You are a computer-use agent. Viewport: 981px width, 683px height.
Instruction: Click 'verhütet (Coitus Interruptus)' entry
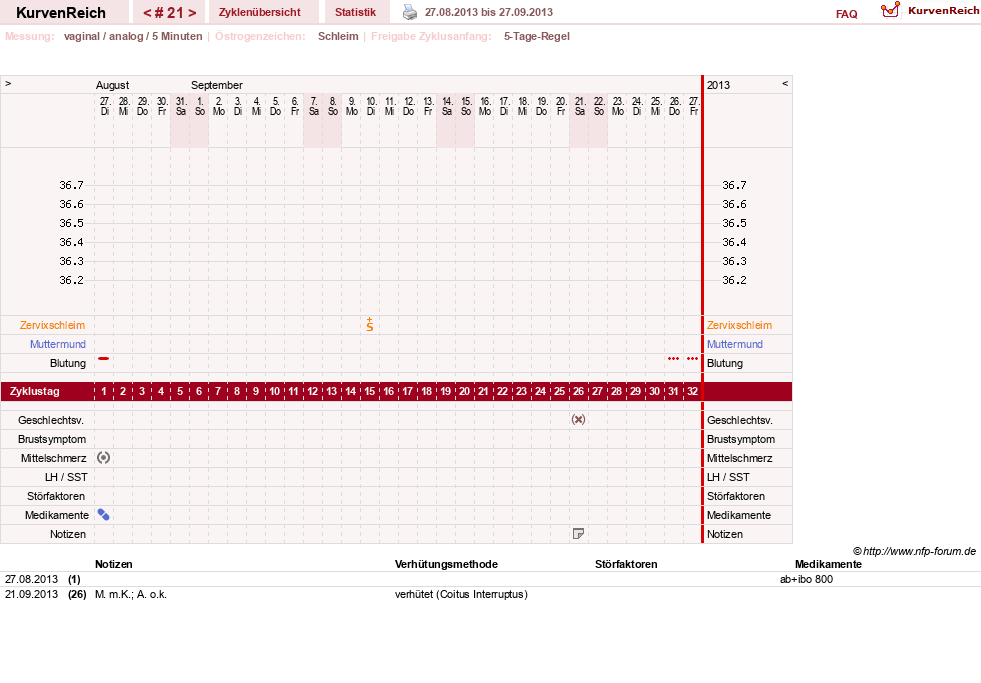point(461,594)
